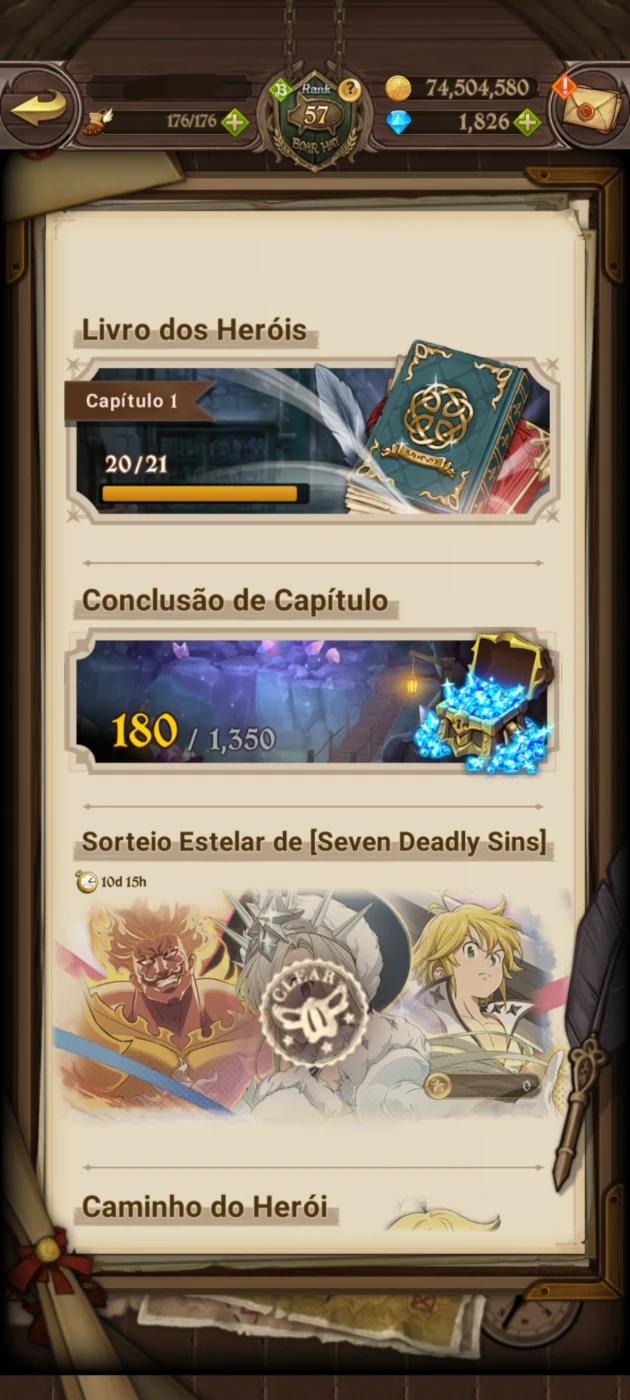This screenshot has height=1400, width=630.
Task: Open the Livro dos Heróis banner
Action: [x=312, y=441]
